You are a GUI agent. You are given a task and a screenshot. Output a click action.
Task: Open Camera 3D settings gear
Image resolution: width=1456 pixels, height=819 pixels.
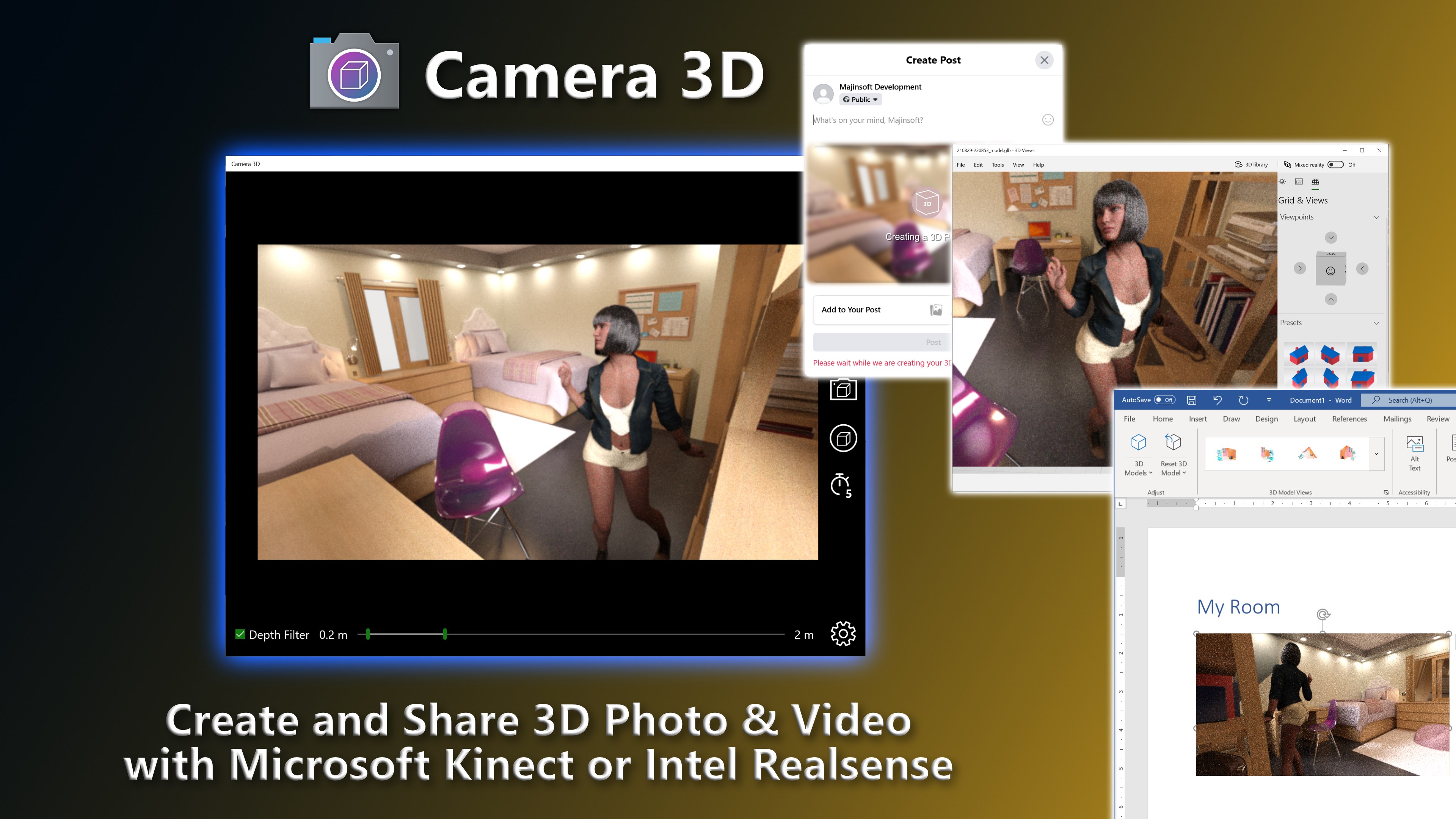point(843,634)
